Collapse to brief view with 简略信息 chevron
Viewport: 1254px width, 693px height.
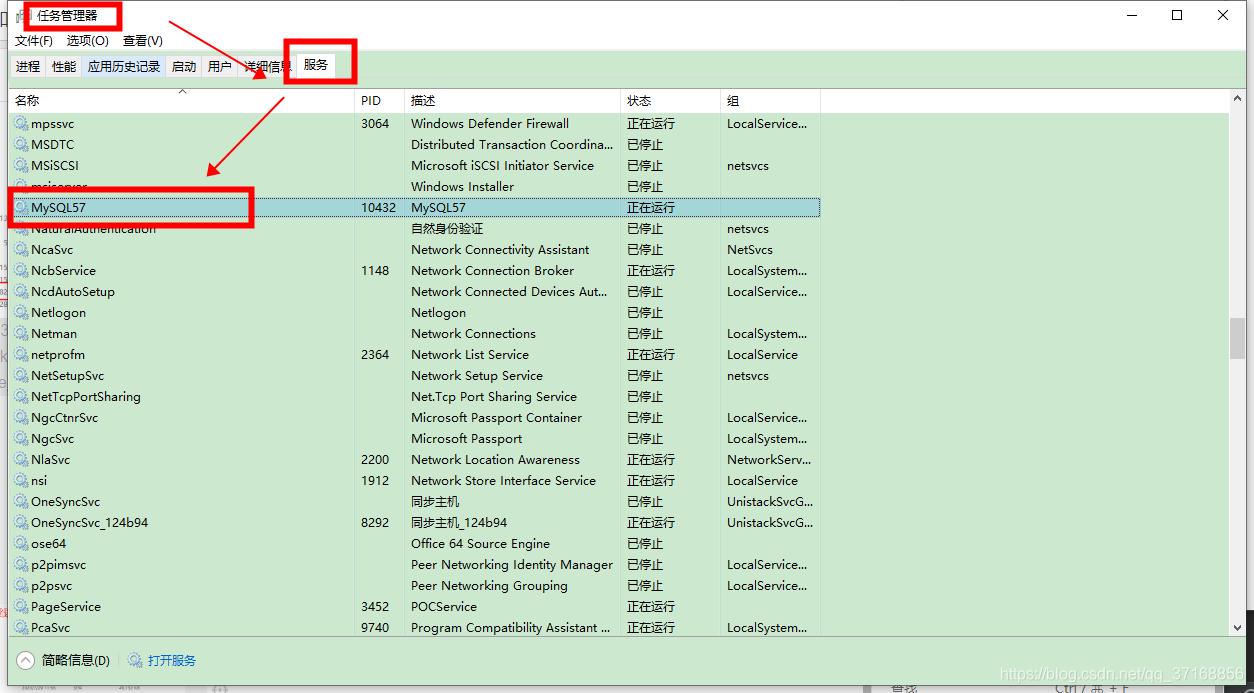click(x=26, y=660)
